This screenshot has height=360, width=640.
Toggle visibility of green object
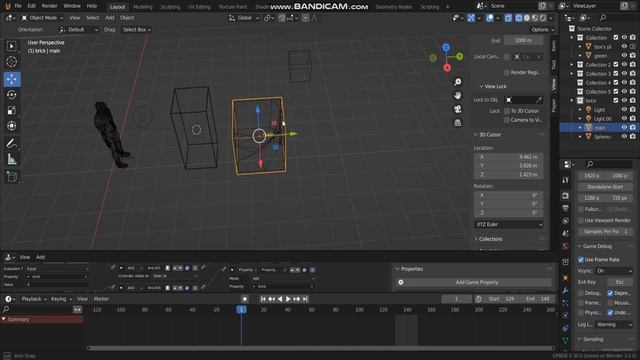click(624, 56)
